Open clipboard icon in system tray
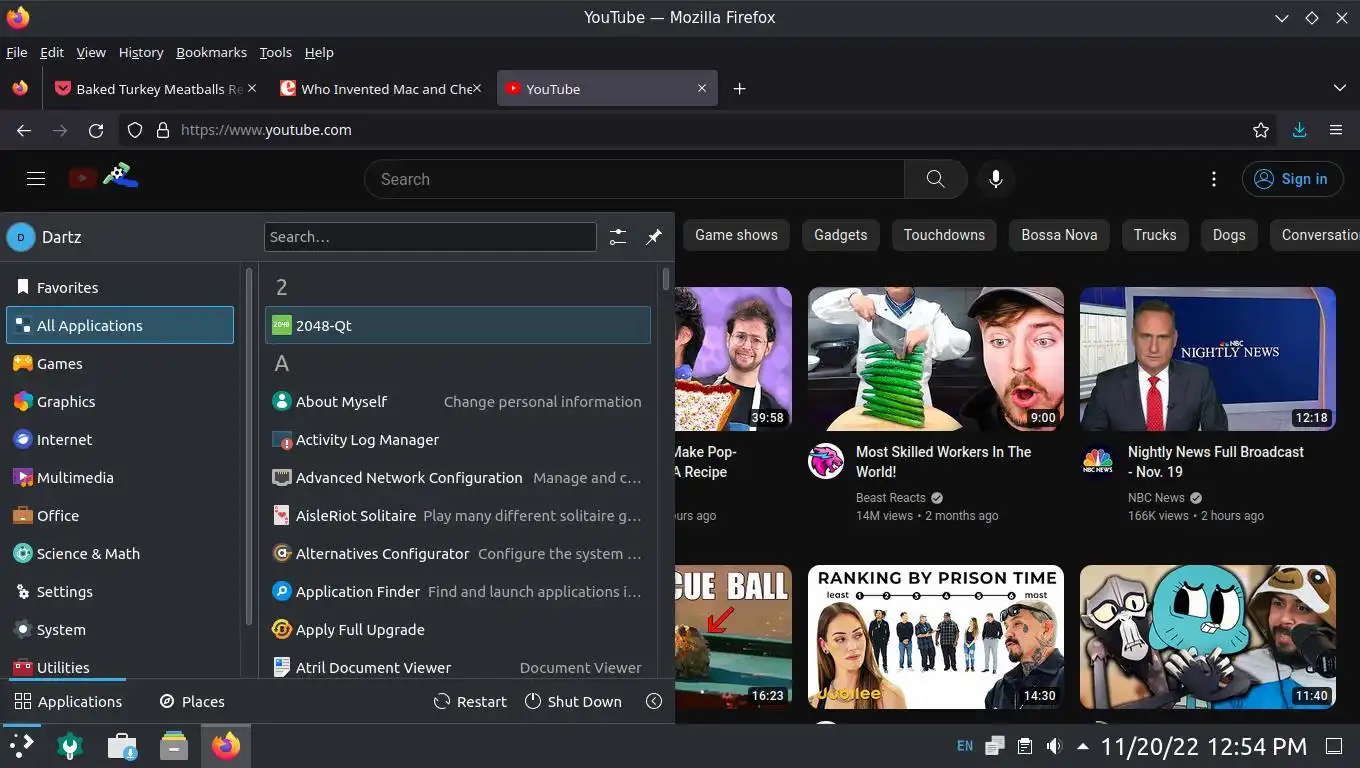1360x768 pixels. pyautogui.click(x=1024, y=746)
